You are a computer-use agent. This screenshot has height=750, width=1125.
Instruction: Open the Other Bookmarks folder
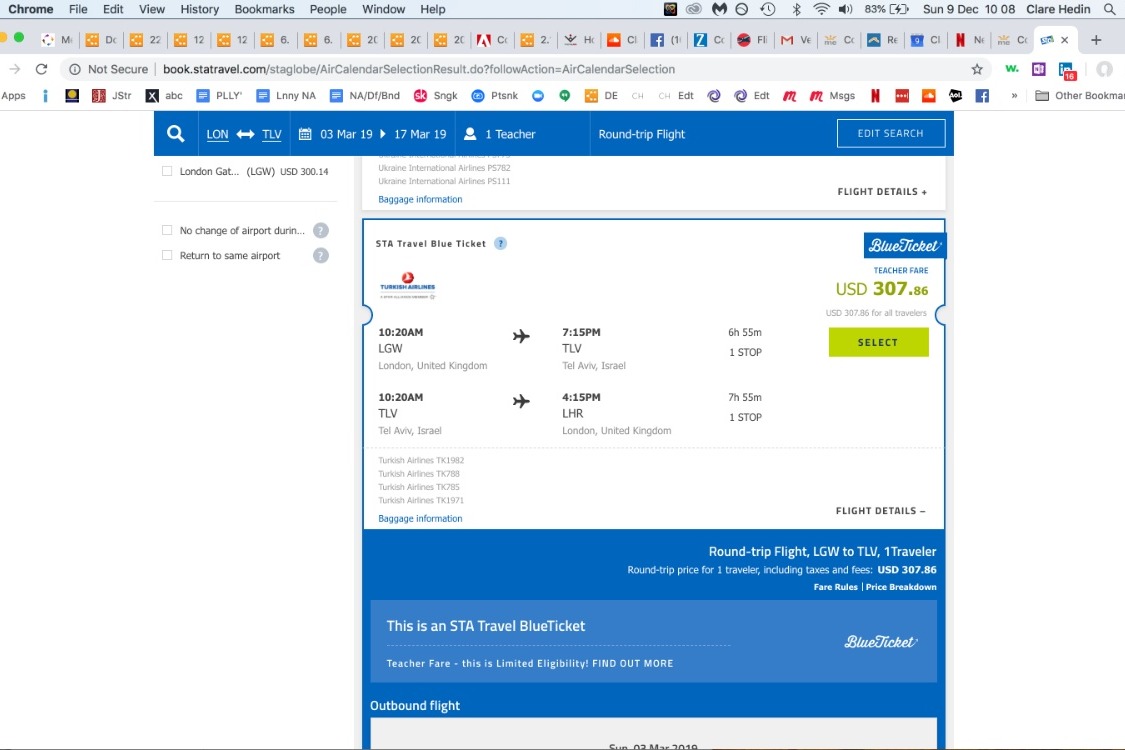pos(1080,95)
